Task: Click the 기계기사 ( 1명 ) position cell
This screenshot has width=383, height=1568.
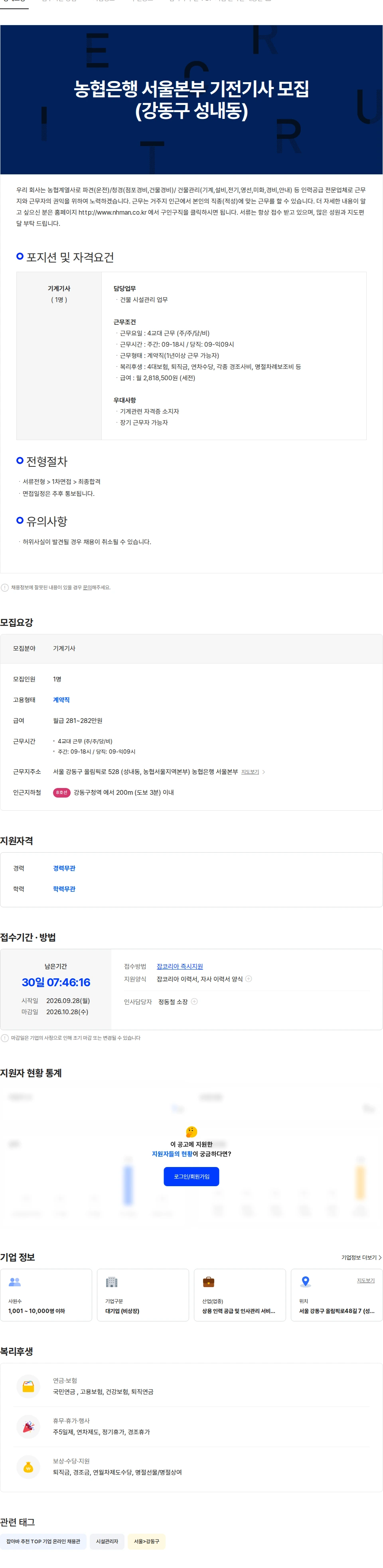Action: pyautogui.click(x=59, y=355)
